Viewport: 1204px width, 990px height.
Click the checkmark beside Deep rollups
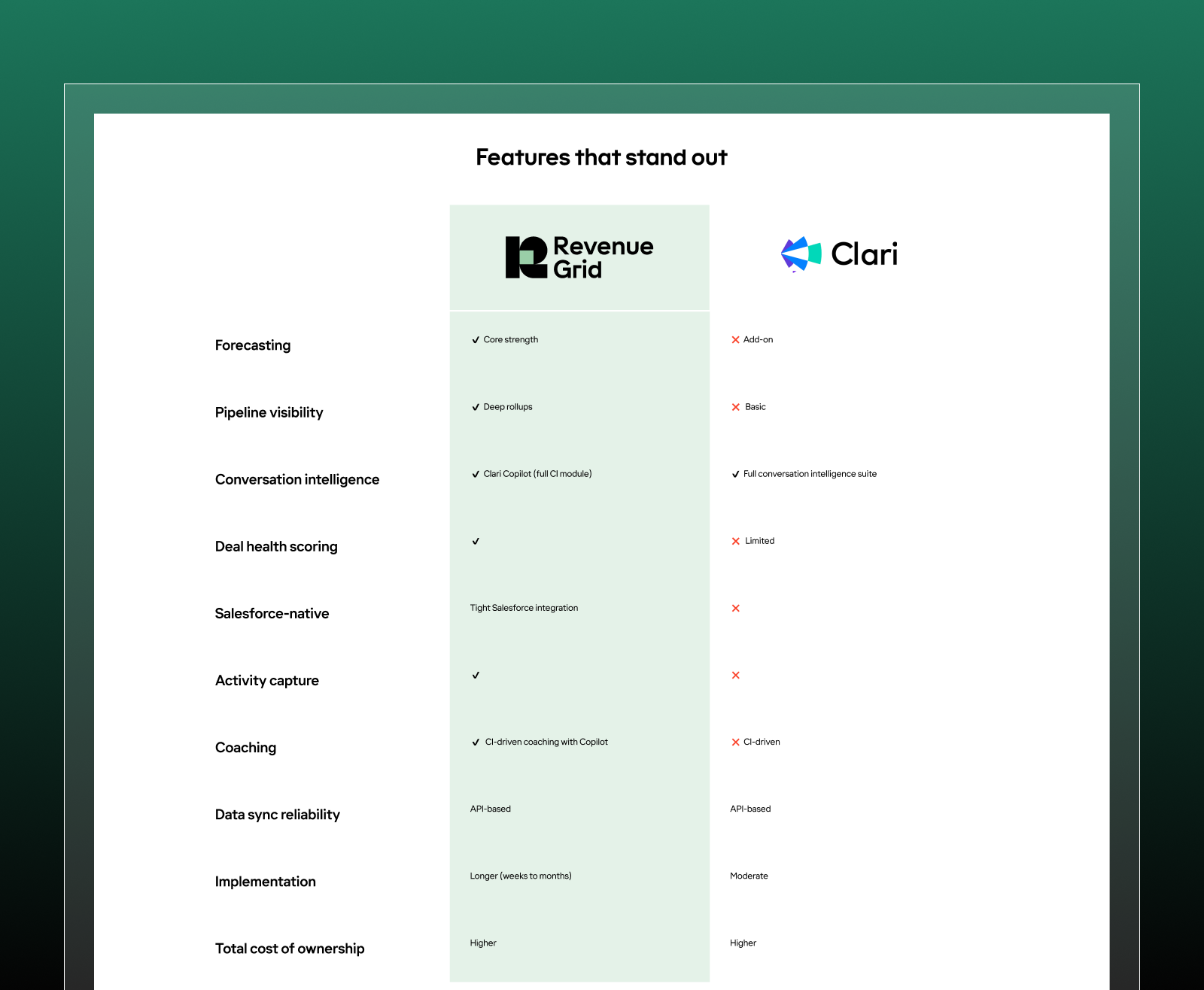click(476, 407)
